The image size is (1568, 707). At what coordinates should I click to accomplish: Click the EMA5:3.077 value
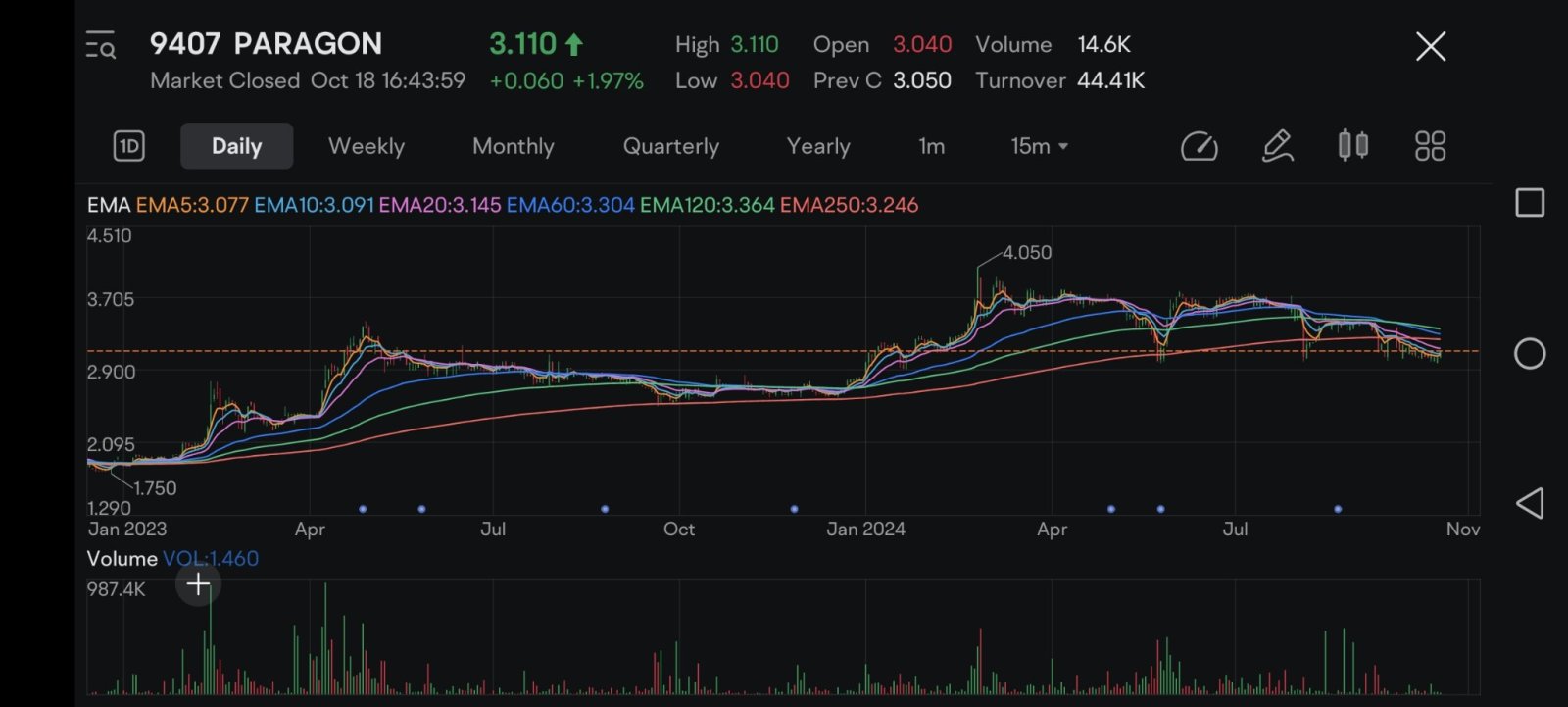[192, 205]
